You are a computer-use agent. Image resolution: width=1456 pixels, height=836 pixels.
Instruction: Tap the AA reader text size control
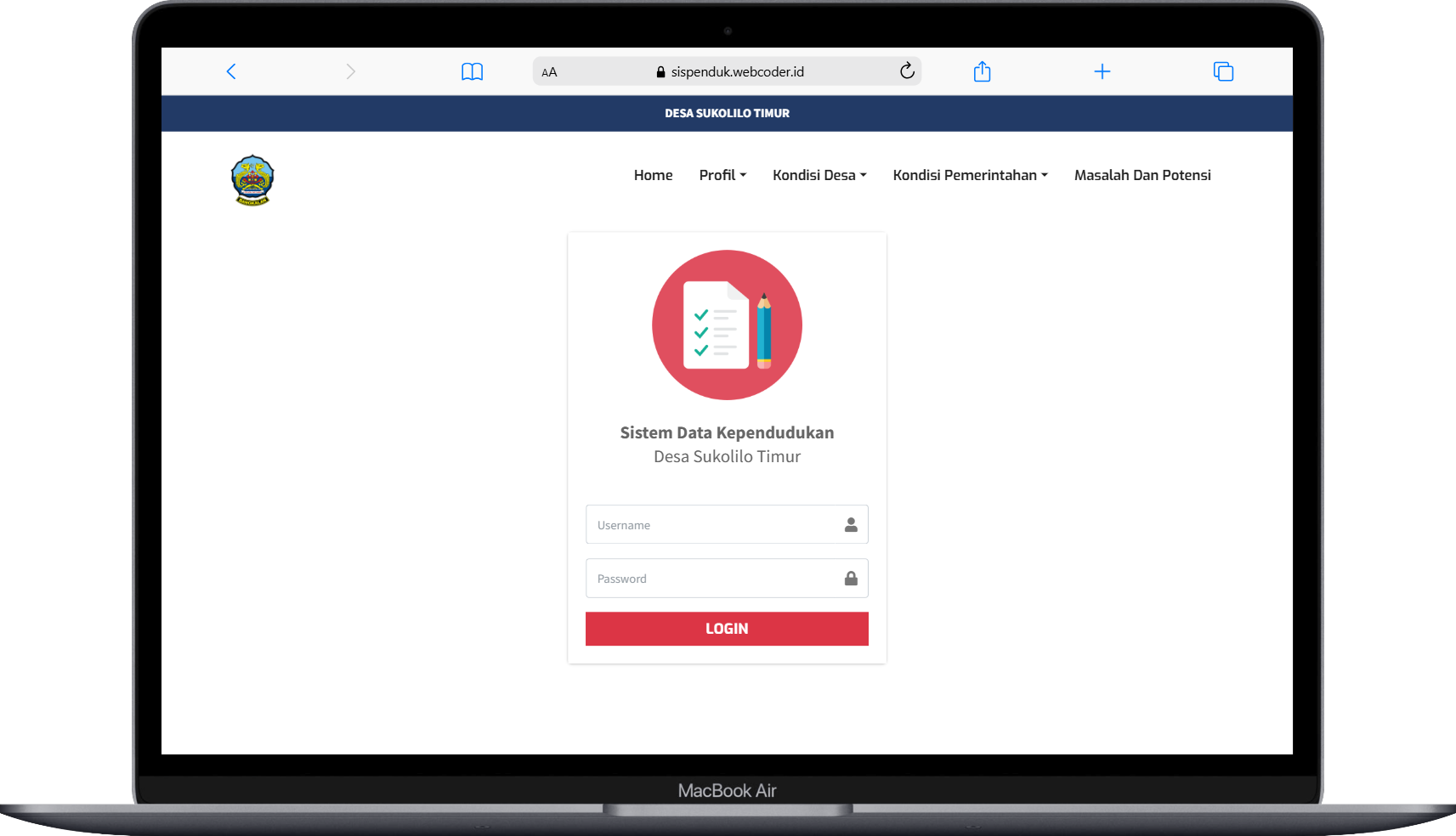point(549,72)
